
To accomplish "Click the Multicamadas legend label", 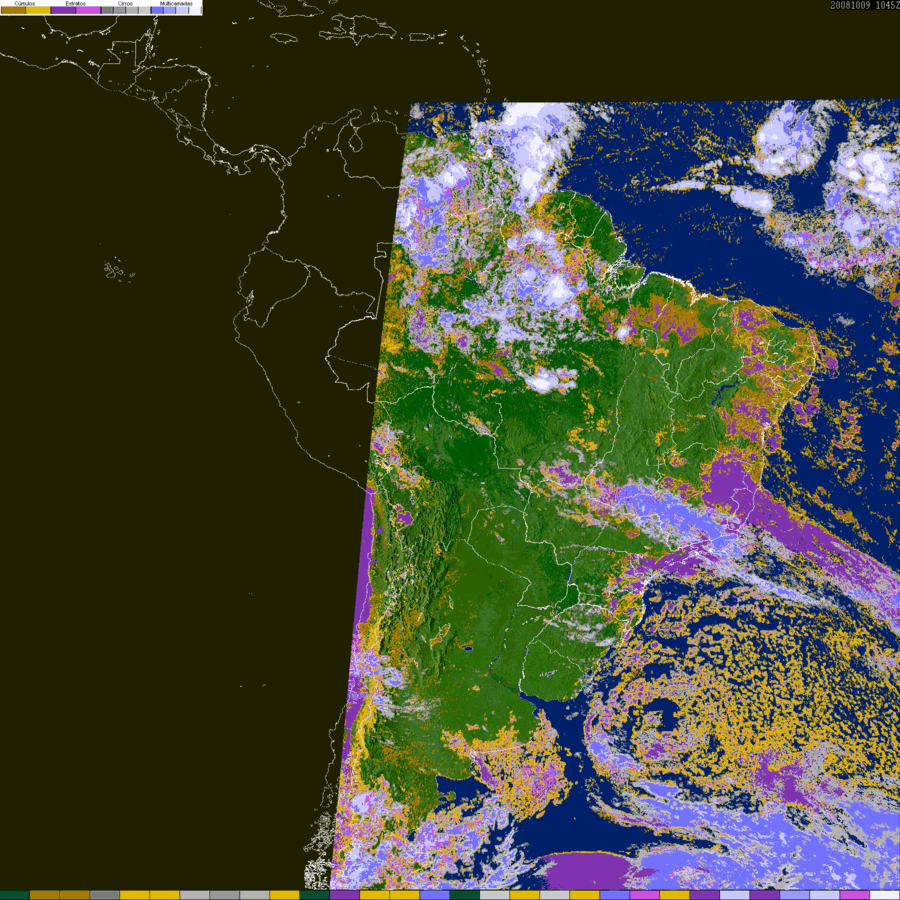I will tap(176, 3).
